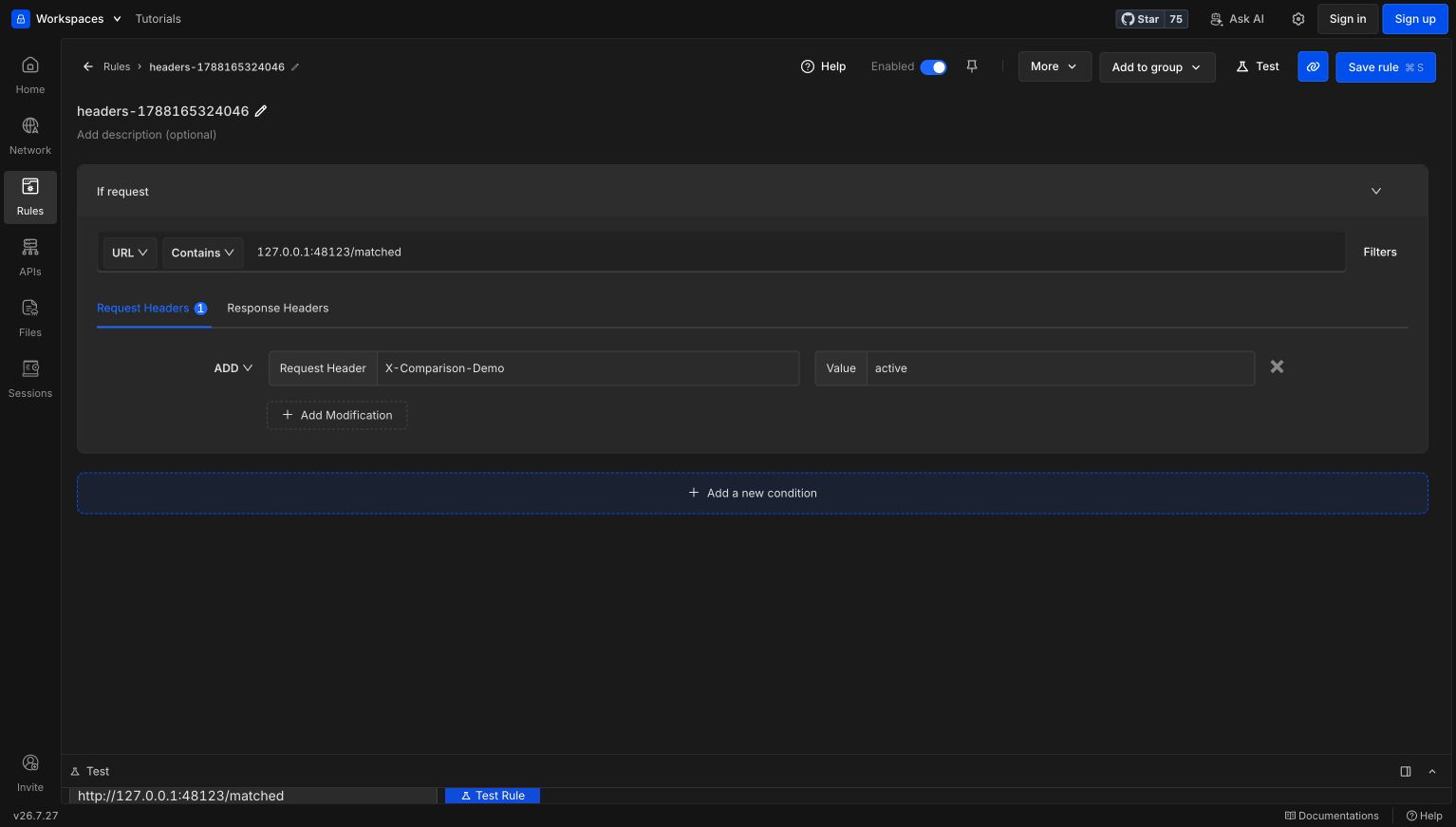Open the Add to group dropdown
This screenshot has width=1456, height=827.
pos(1157,67)
